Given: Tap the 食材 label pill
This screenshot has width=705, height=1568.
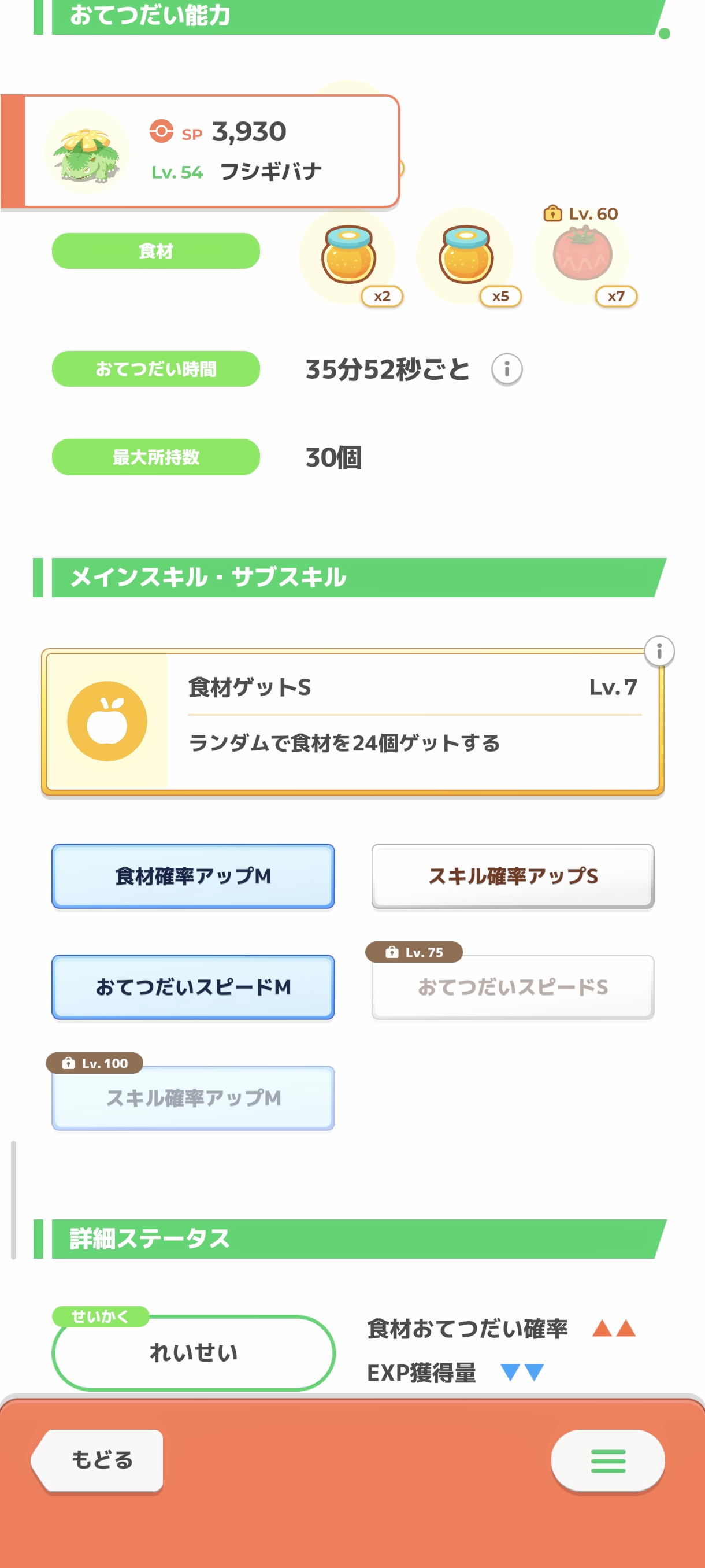Looking at the screenshot, I should pos(155,251).
